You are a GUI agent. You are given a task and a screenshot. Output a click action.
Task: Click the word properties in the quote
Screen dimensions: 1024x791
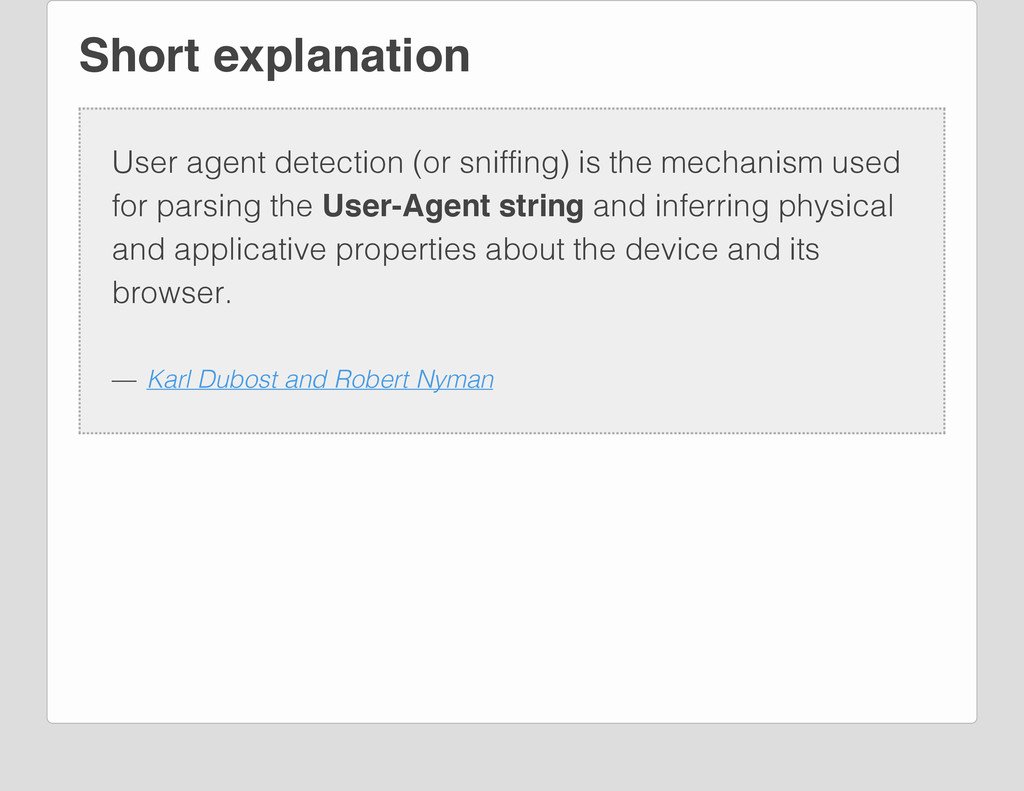[x=406, y=250]
